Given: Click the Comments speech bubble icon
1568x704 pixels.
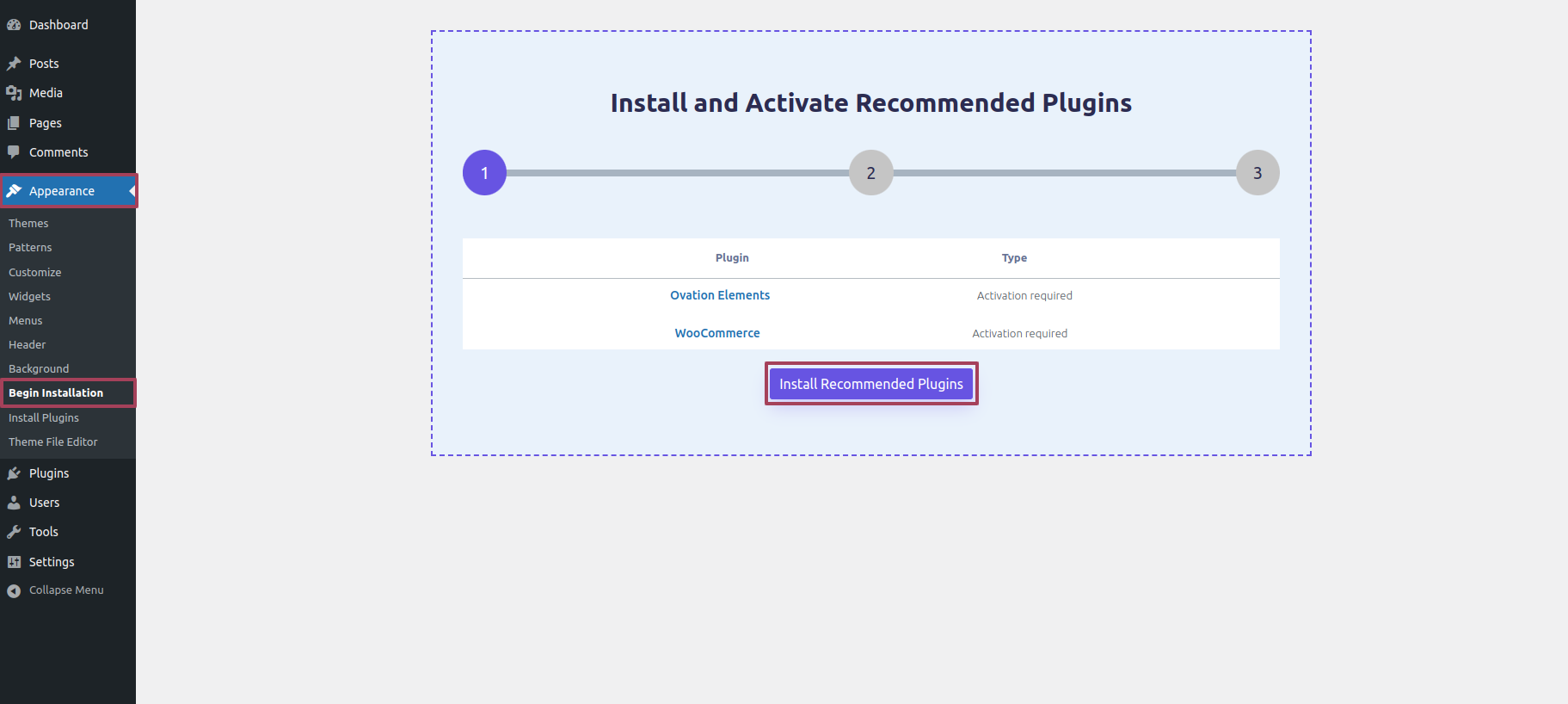Looking at the screenshot, I should click(14, 152).
